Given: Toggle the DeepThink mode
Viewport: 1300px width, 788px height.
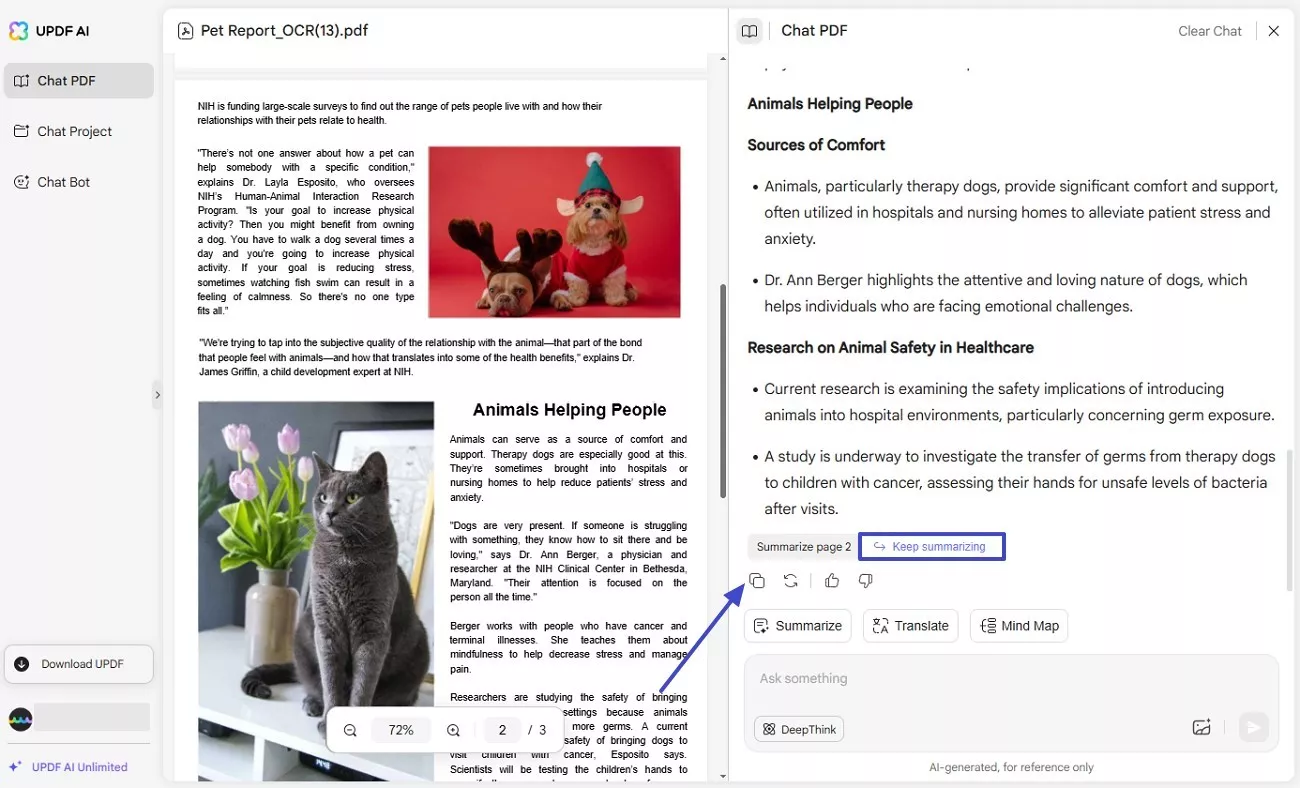Looking at the screenshot, I should click(799, 729).
